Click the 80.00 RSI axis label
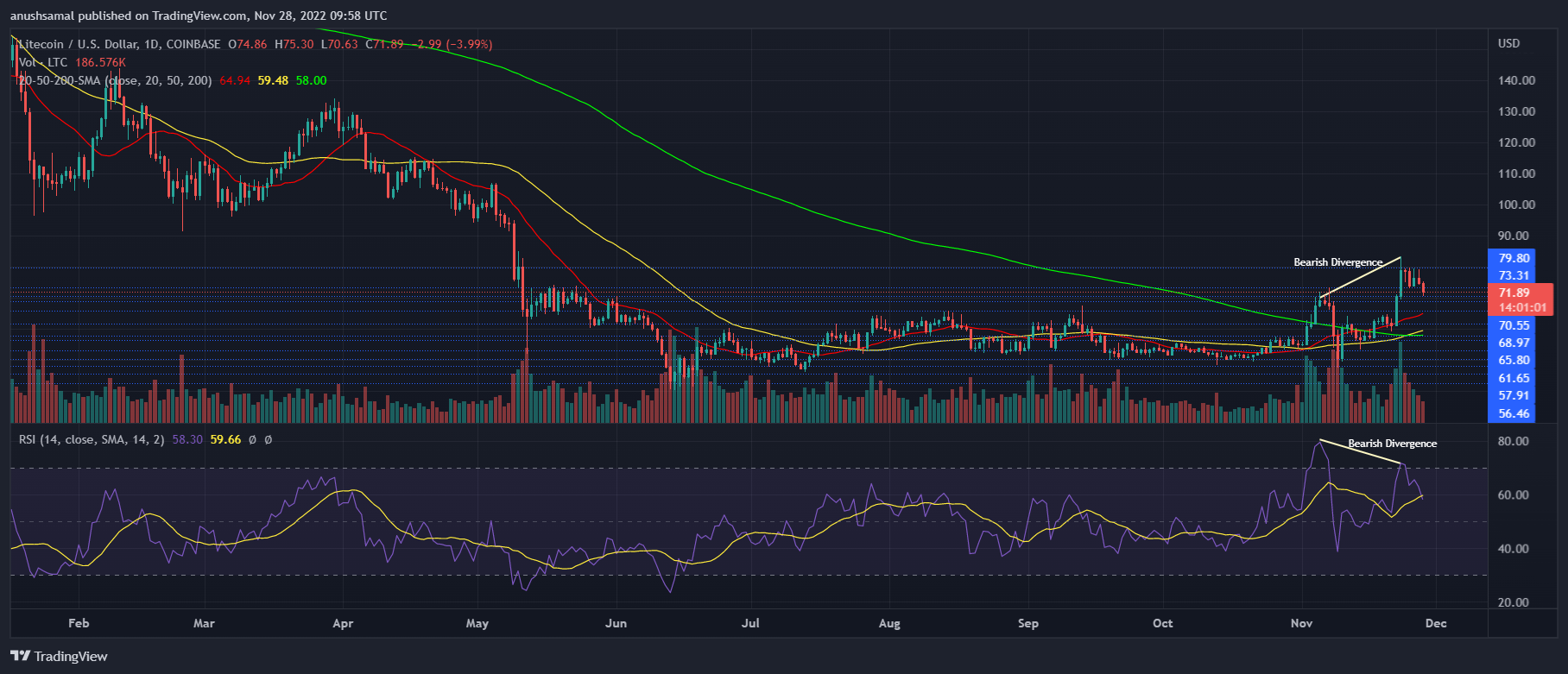The height and width of the screenshot is (674, 1568). tap(1514, 441)
